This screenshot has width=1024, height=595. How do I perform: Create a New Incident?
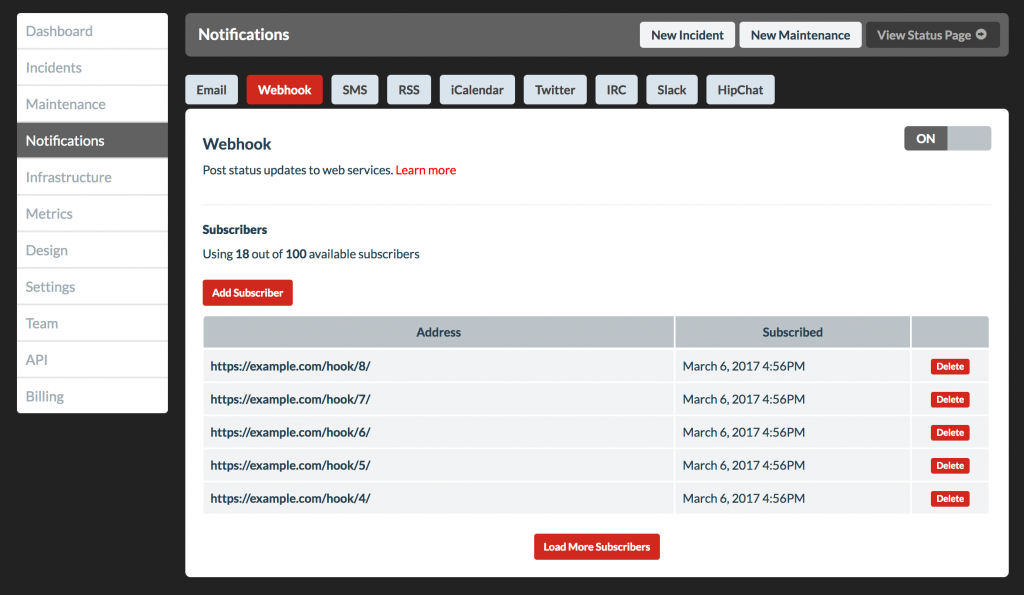click(x=687, y=34)
